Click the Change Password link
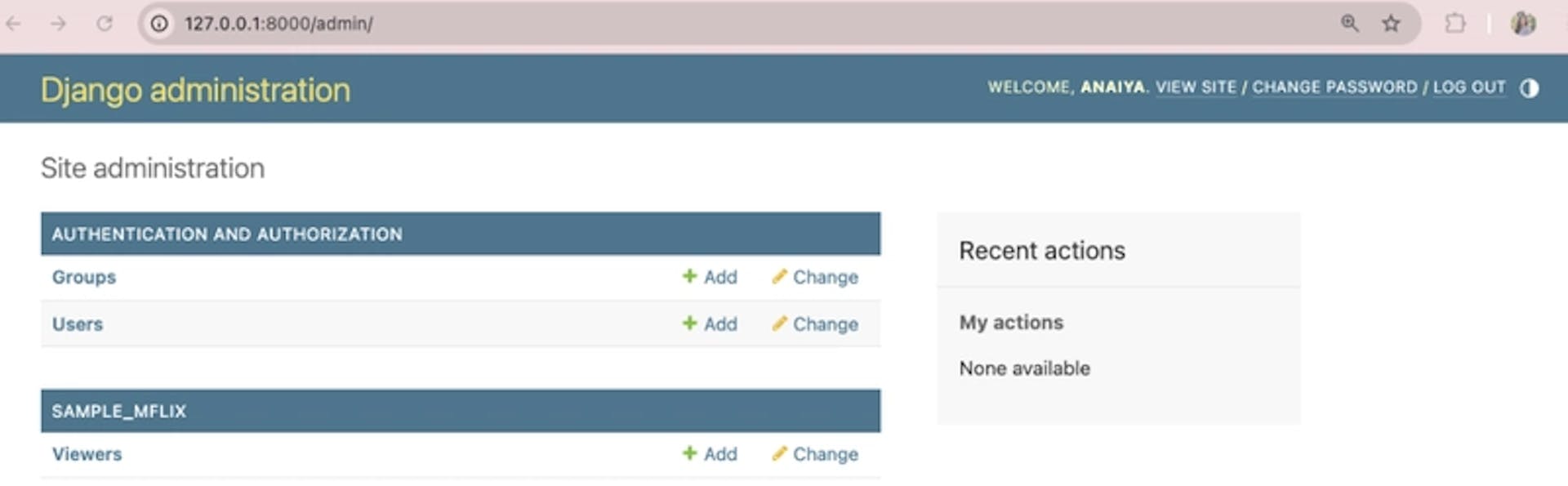Image resolution: width=1568 pixels, height=486 pixels. point(1334,87)
